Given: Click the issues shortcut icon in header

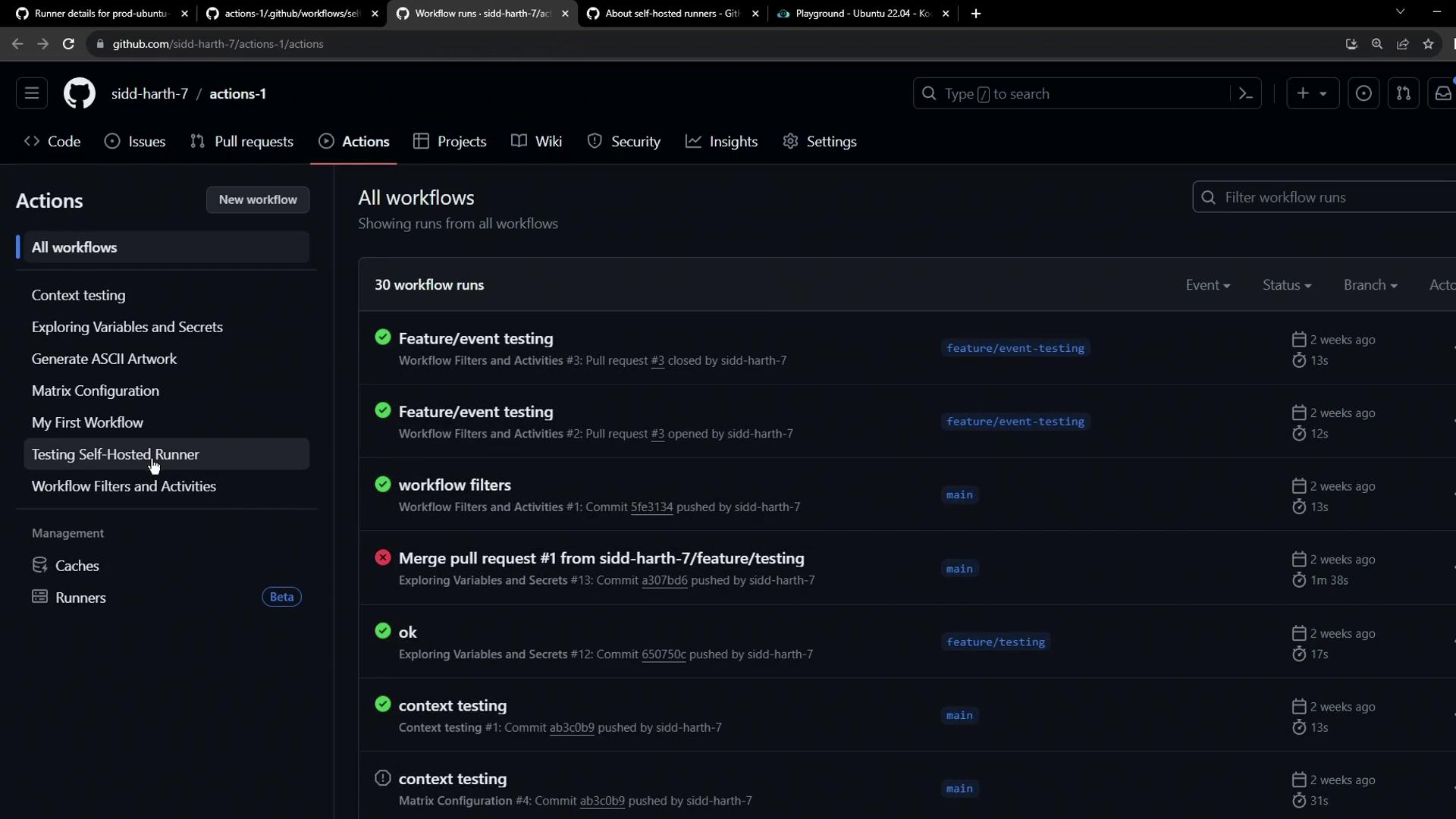Looking at the screenshot, I should [1363, 93].
